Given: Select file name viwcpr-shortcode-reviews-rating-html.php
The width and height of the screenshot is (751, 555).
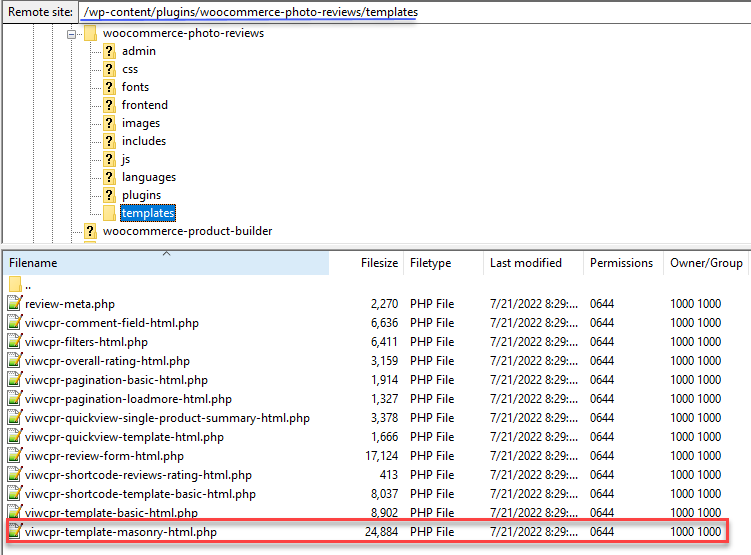Looking at the screenshot, I should (x=138, y=475).
